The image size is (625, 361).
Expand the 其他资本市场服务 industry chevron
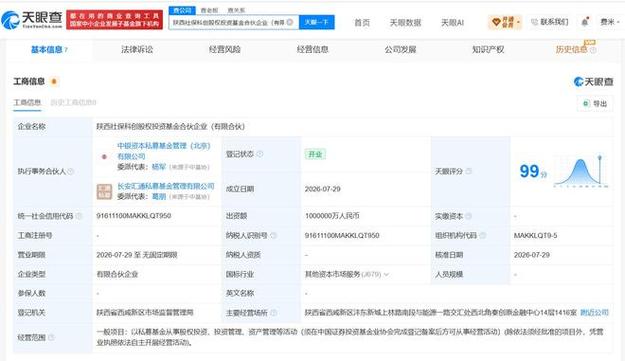(386, 275)
